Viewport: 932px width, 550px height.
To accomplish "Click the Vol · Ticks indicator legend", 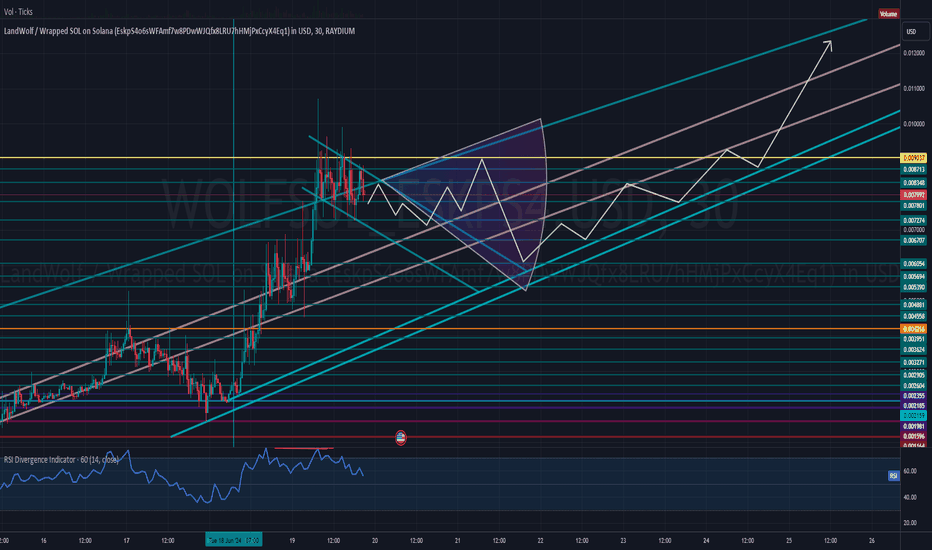I will 18,12.
